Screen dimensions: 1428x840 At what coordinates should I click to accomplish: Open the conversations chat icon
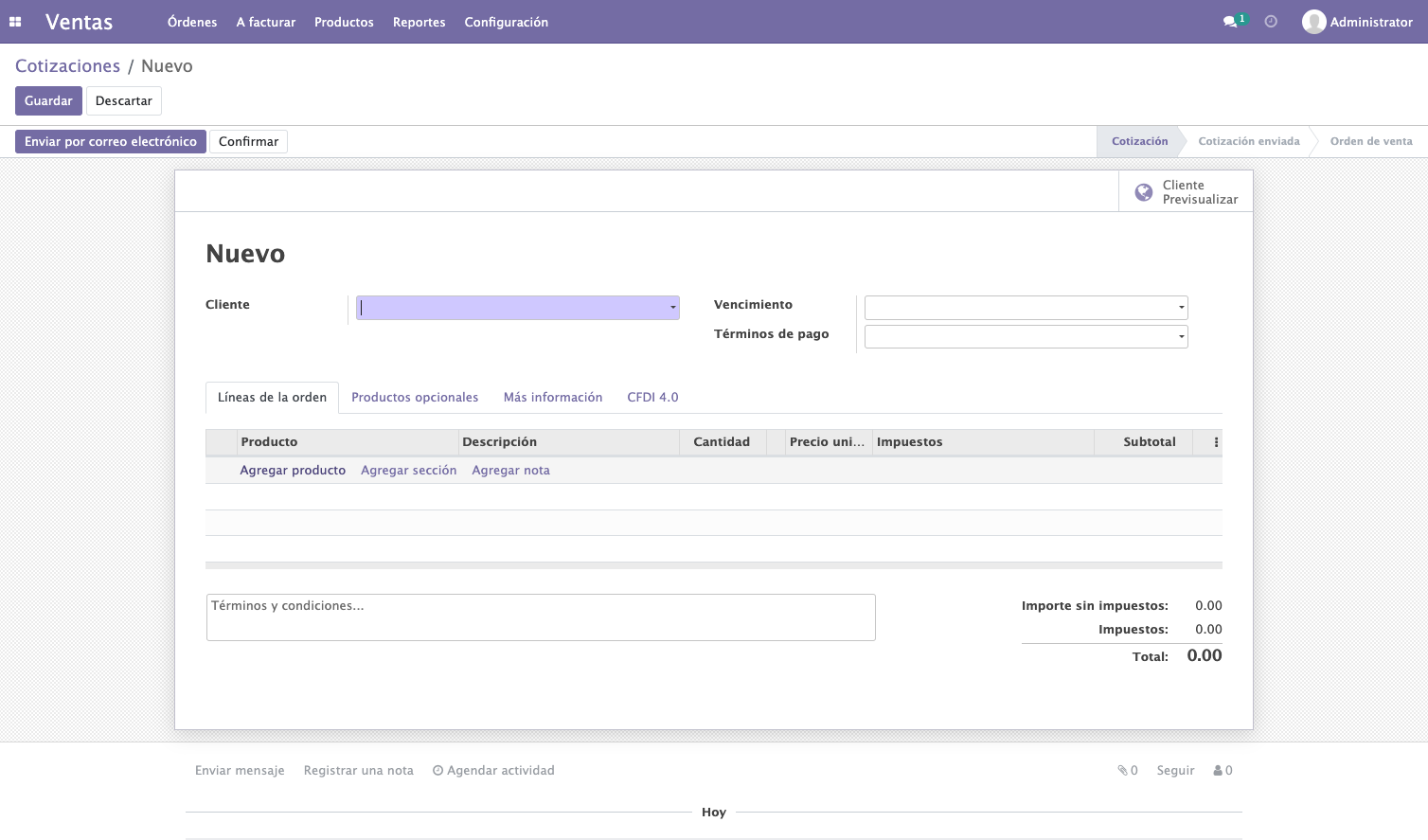click(x=1230, y=22)
